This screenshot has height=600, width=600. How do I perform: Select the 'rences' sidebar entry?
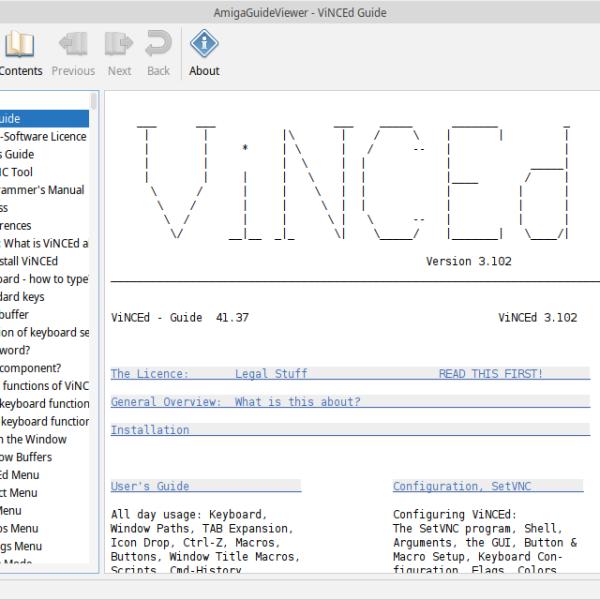point(44,225)
